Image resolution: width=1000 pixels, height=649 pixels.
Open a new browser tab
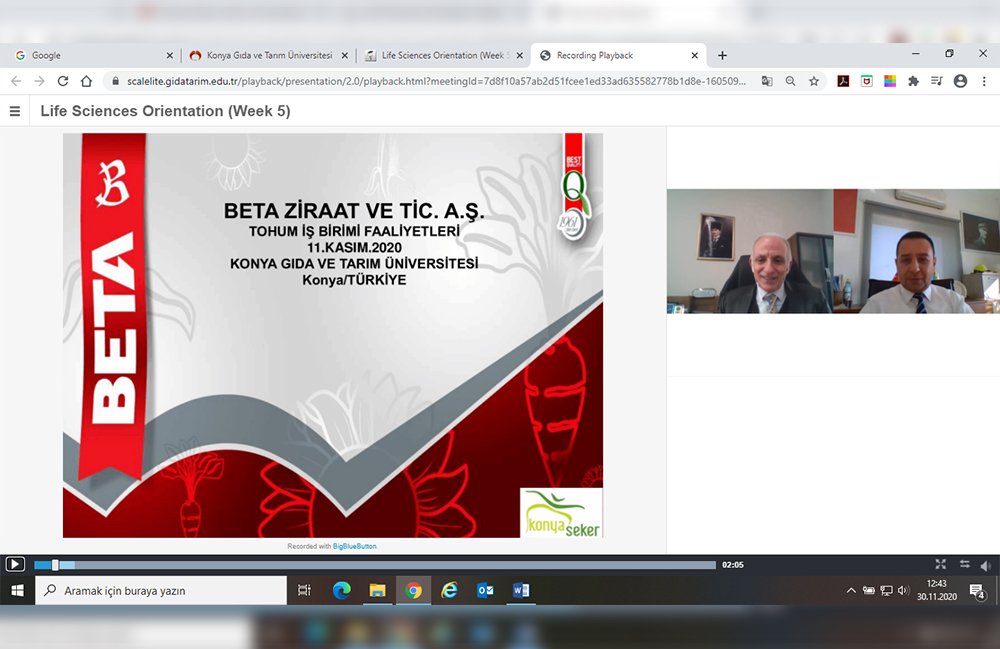(722, 55)
